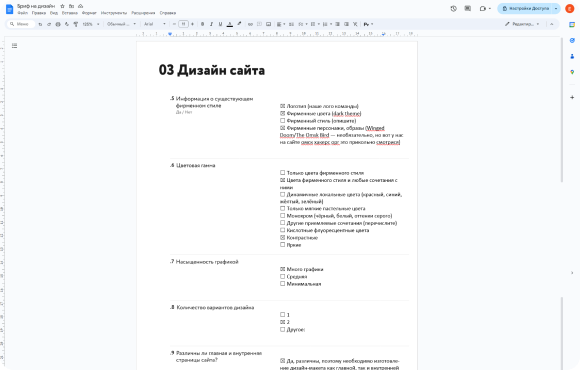Toggle italic formatting
This screenshot has height=370, width=580.
point(211,24)
